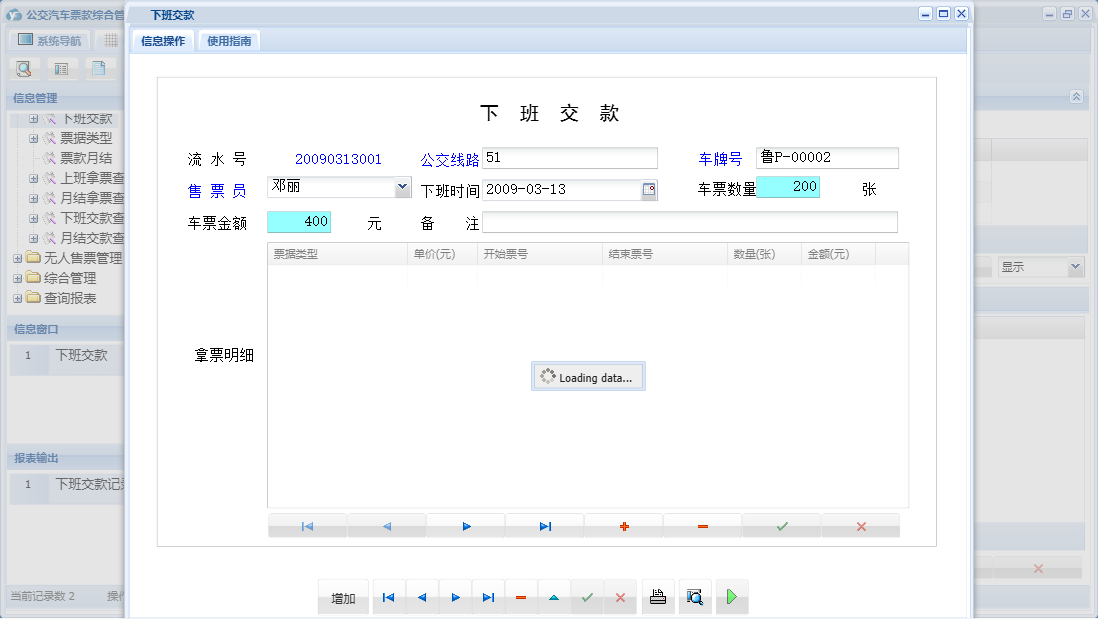Open the calendar picker for 下班时间
This screenshot has width=1098, height=625.
click(x=650, y=189)
